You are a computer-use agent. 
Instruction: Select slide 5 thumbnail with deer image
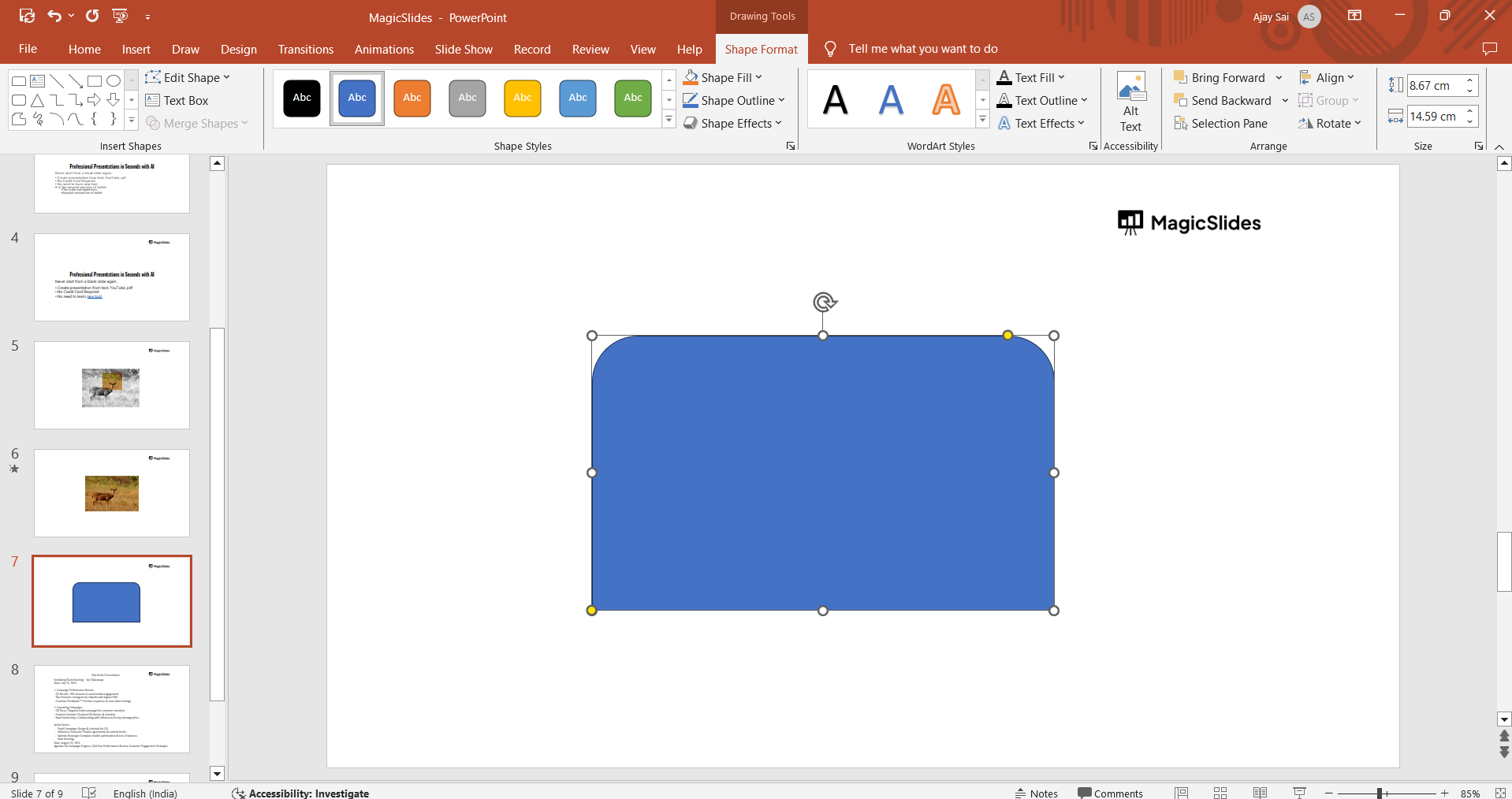pyautogui.click(x=111, y=385)
